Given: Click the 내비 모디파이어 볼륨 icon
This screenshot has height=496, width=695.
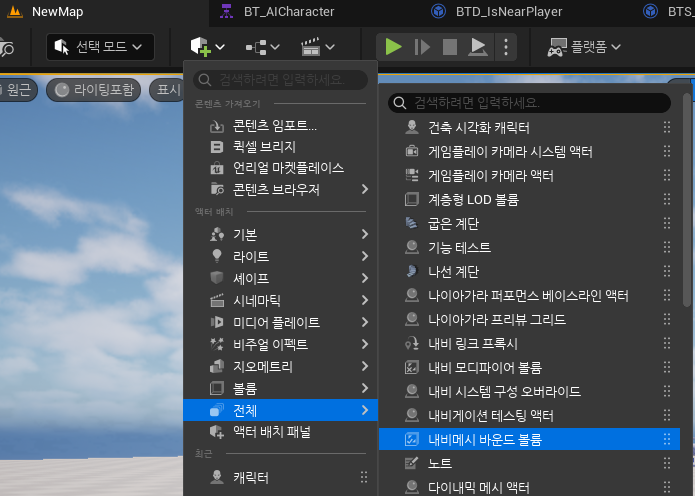Looking at the screenshot, I should pos(412,367).
